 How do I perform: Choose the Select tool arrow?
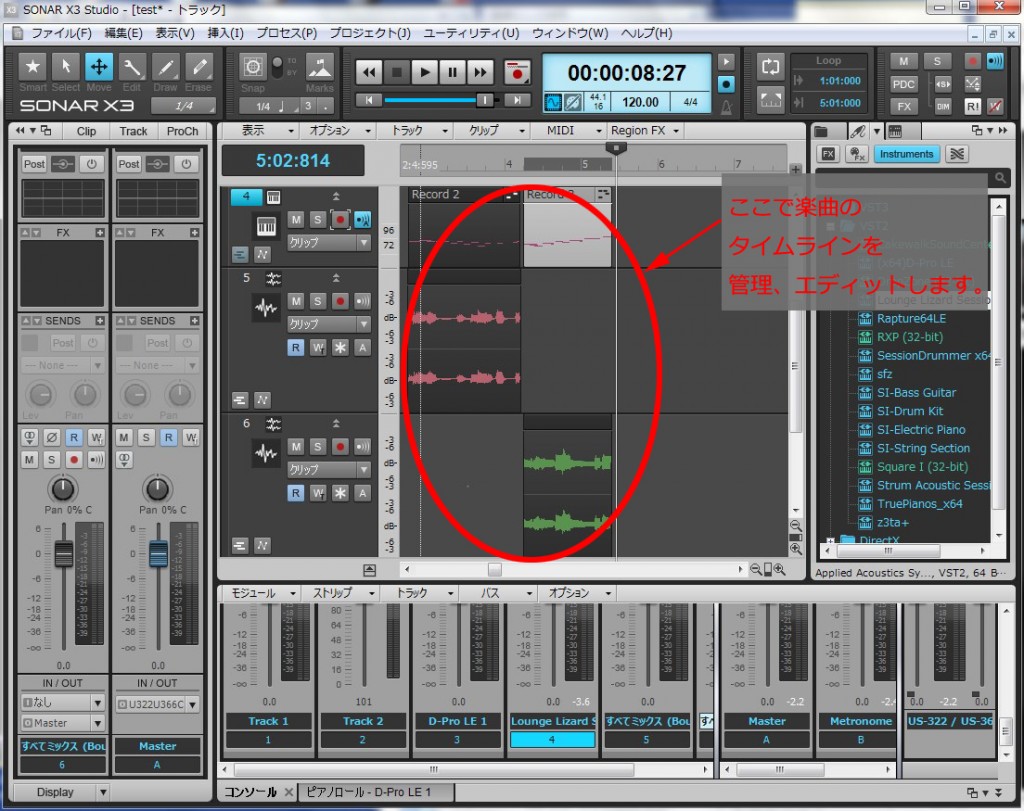click(65, 67)
